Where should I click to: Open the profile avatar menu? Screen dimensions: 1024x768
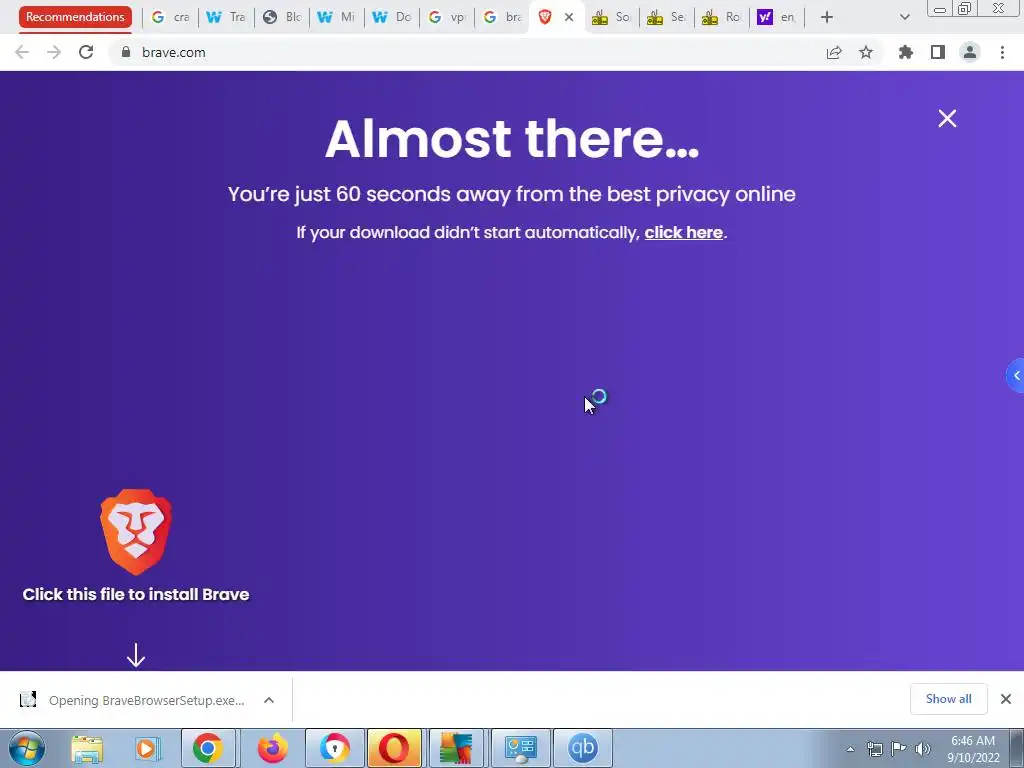point(970,52)
